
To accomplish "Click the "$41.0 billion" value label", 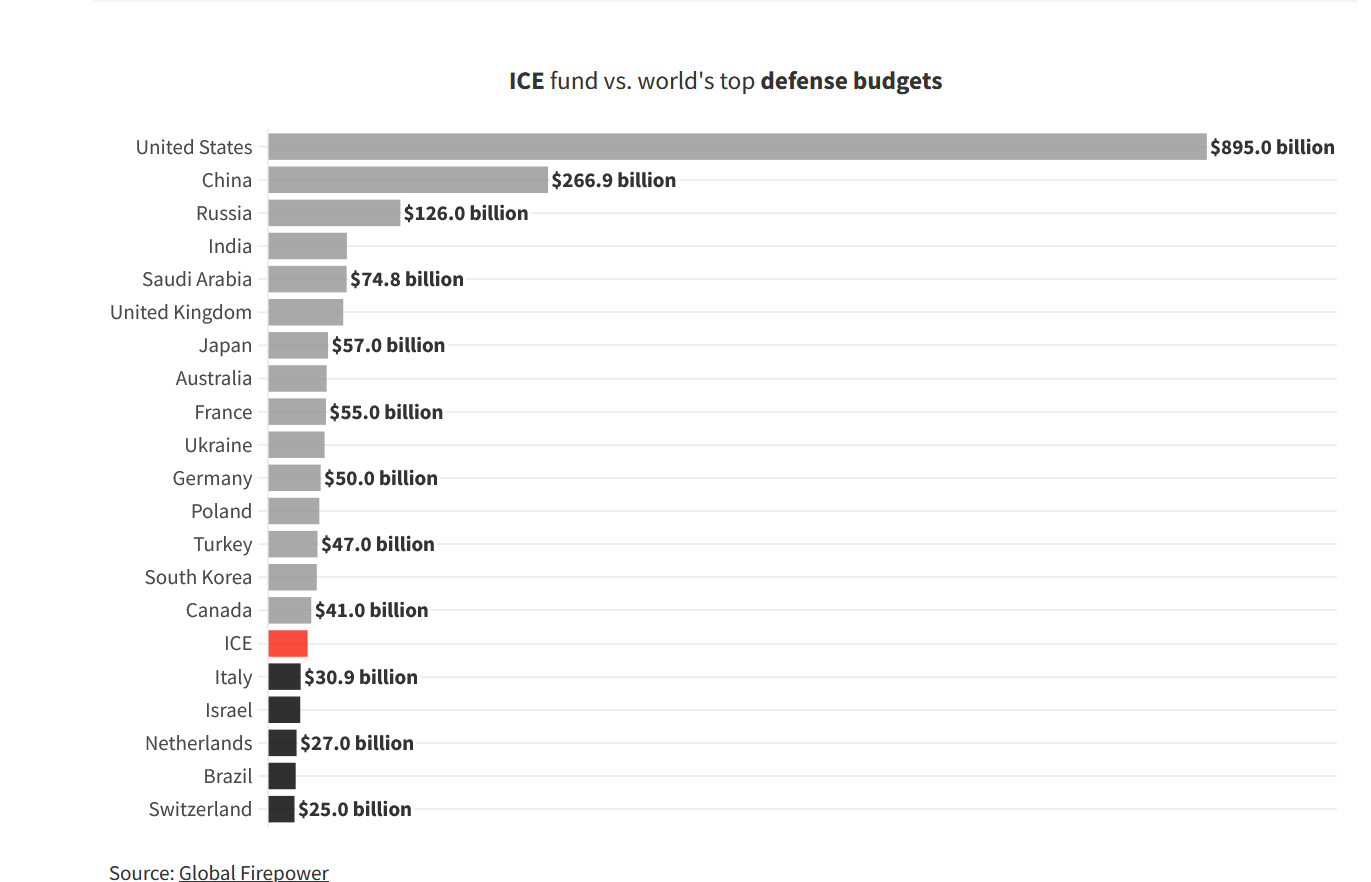I will 372,610.
